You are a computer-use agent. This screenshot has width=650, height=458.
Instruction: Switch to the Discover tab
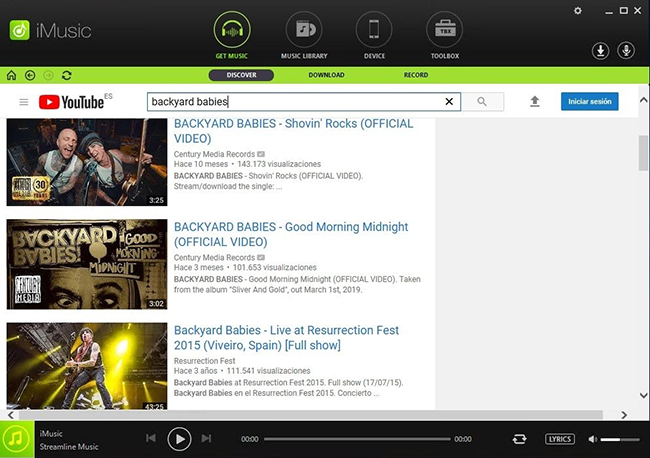(241, 75)
